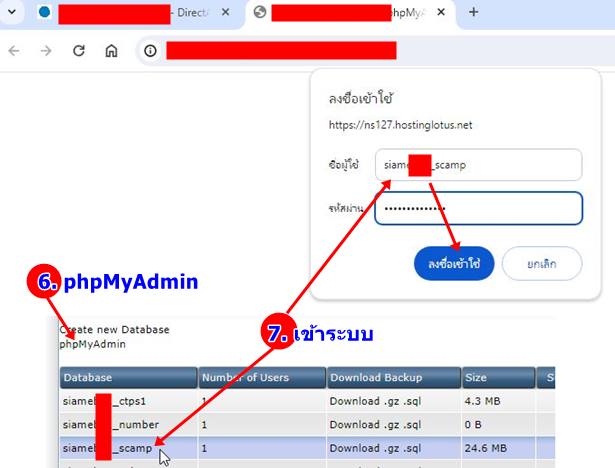Screen dimensions: 615x468
Task: Download backup for _number database
Action: pyautogui.click(x=375, y=425)
